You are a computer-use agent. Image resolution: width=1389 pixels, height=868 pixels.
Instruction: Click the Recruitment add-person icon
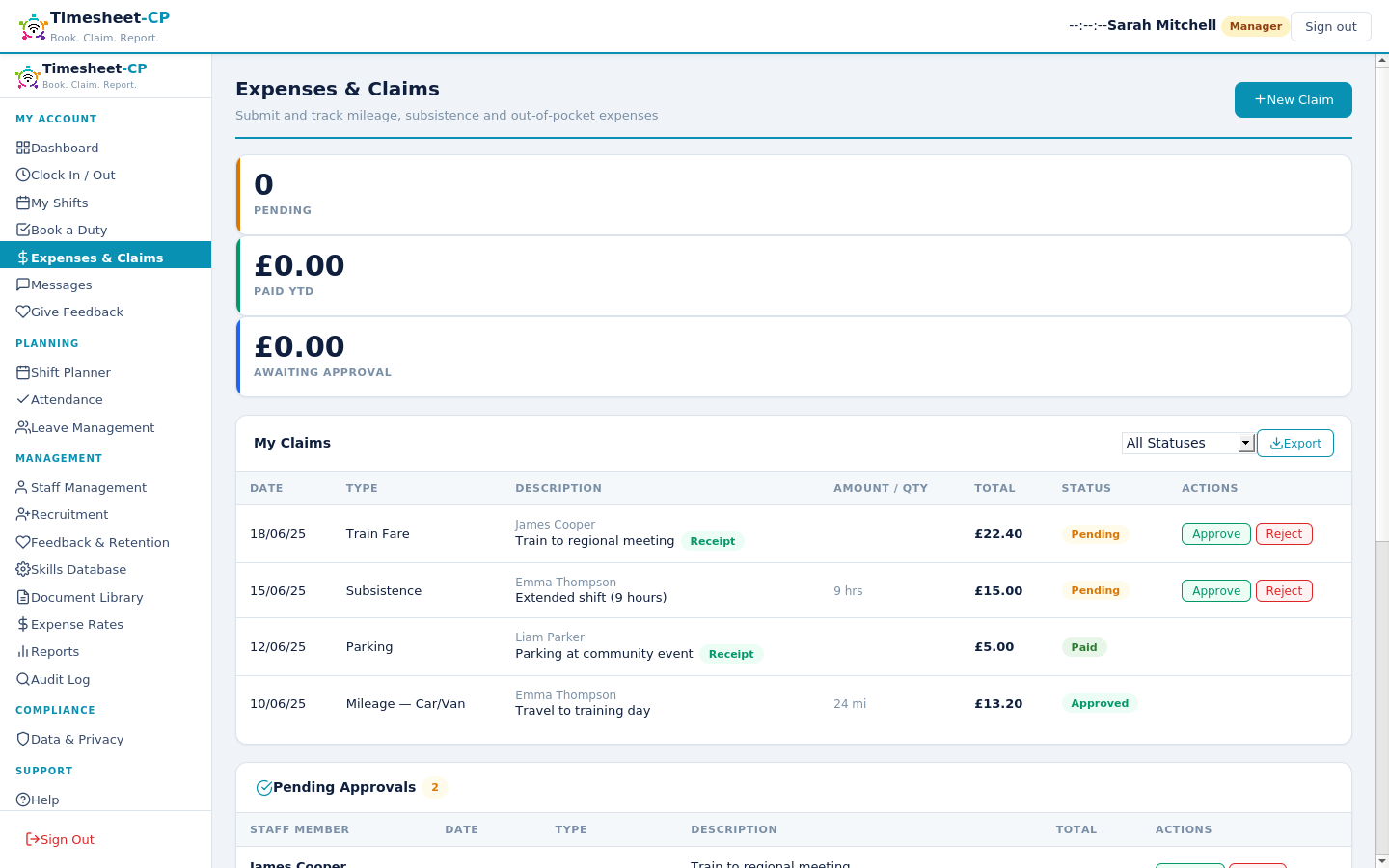[23, 514]
